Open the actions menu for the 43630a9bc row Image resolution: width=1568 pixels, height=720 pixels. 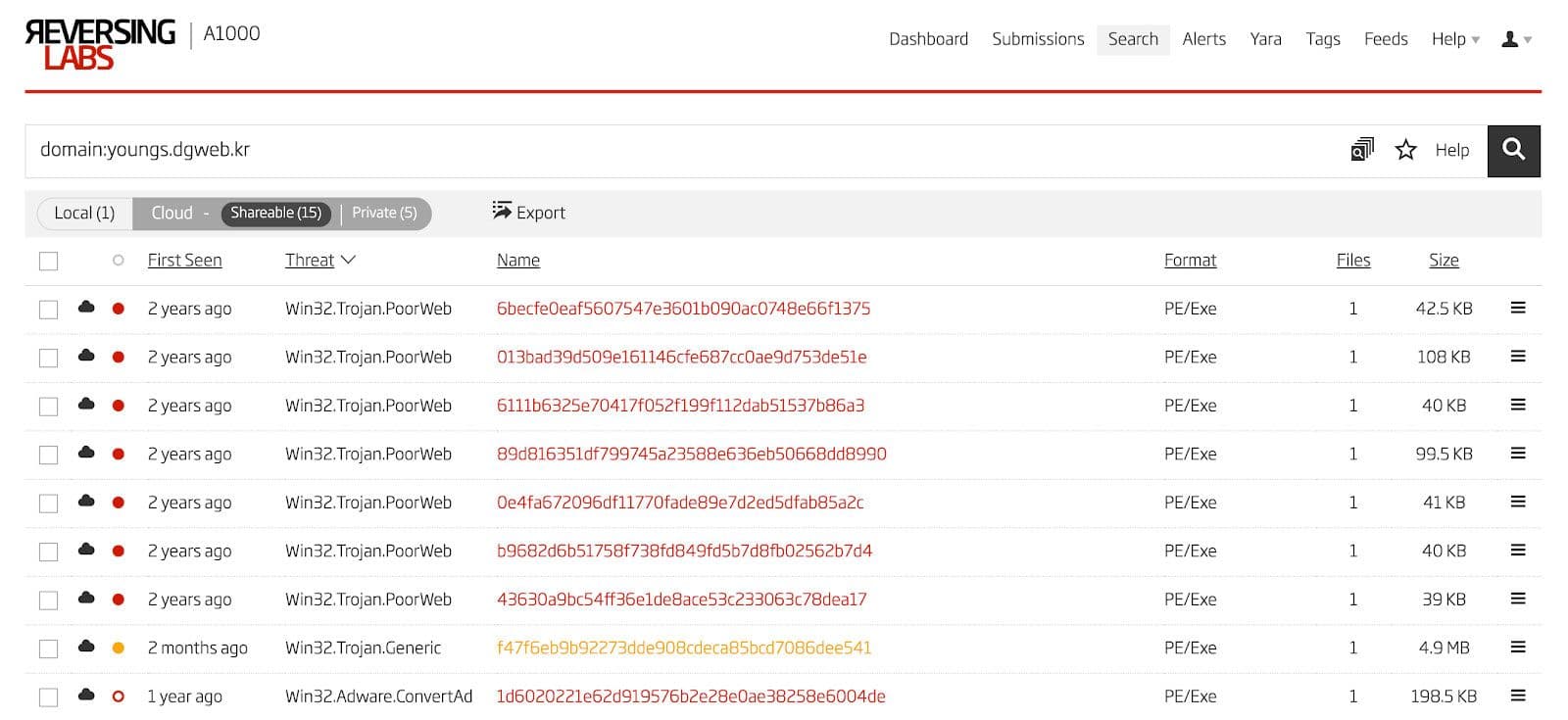click(1518, 599)
